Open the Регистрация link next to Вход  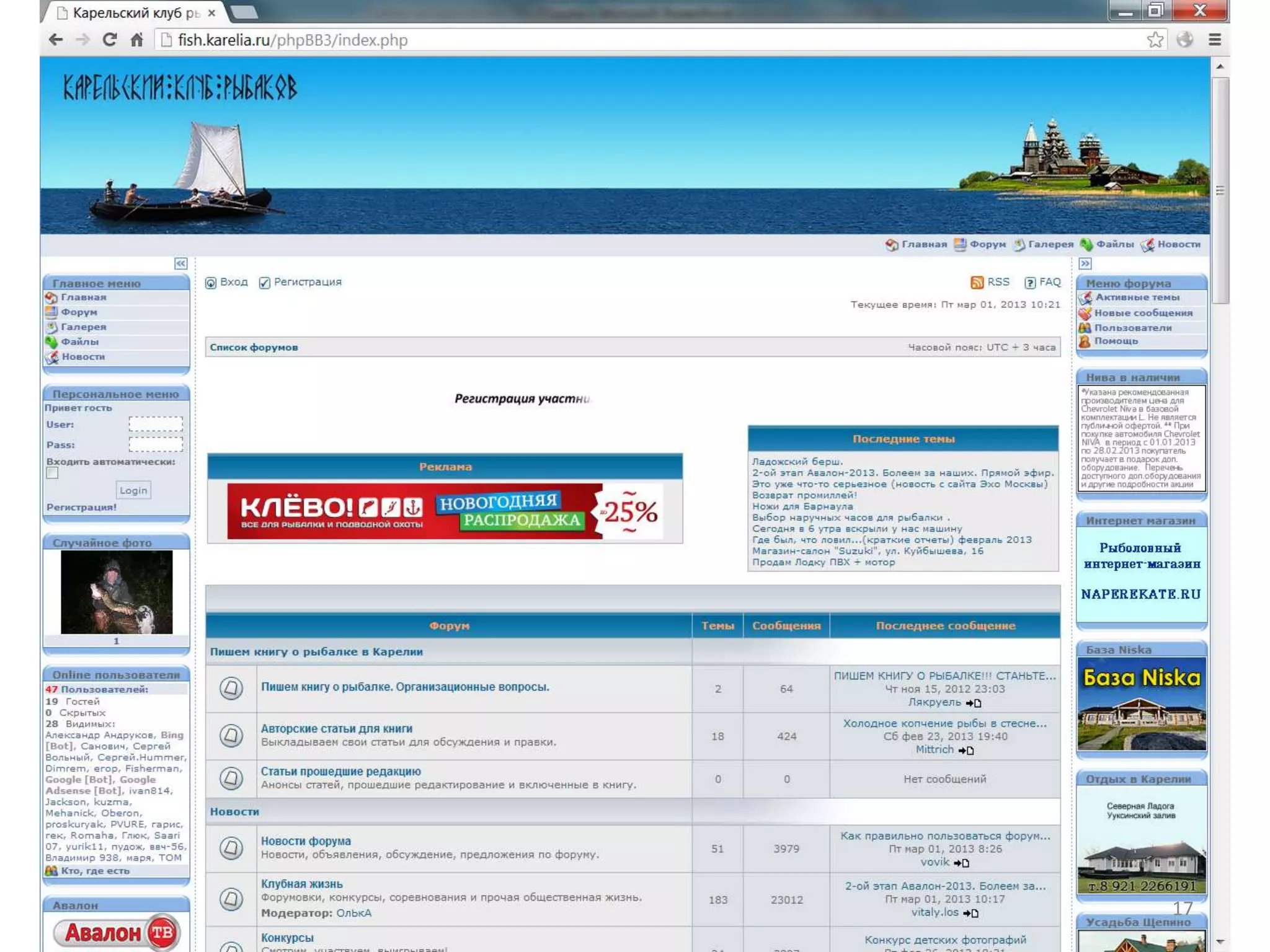click(307, 282)
